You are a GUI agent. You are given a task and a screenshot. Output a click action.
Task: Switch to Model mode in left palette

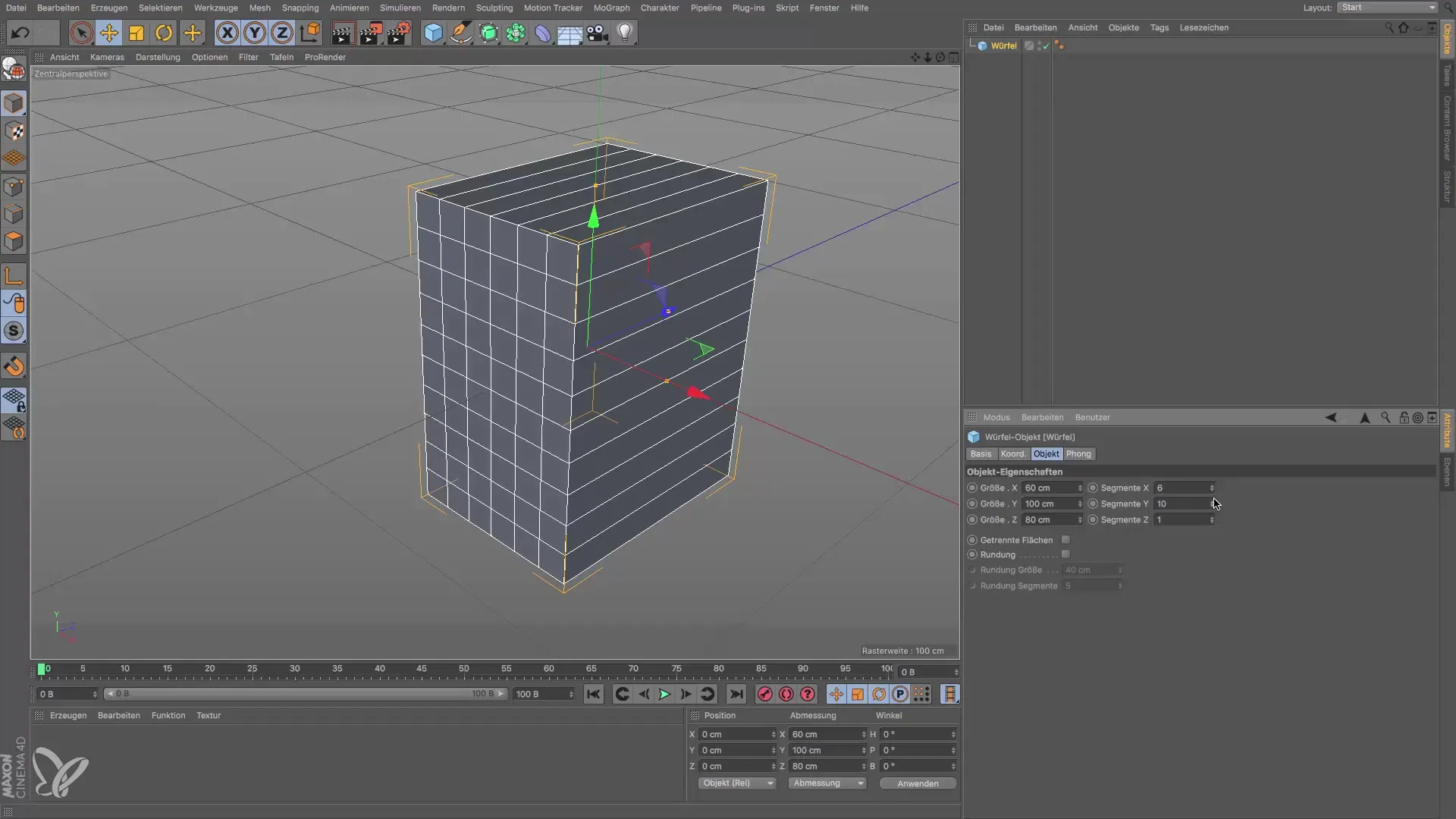14,103
